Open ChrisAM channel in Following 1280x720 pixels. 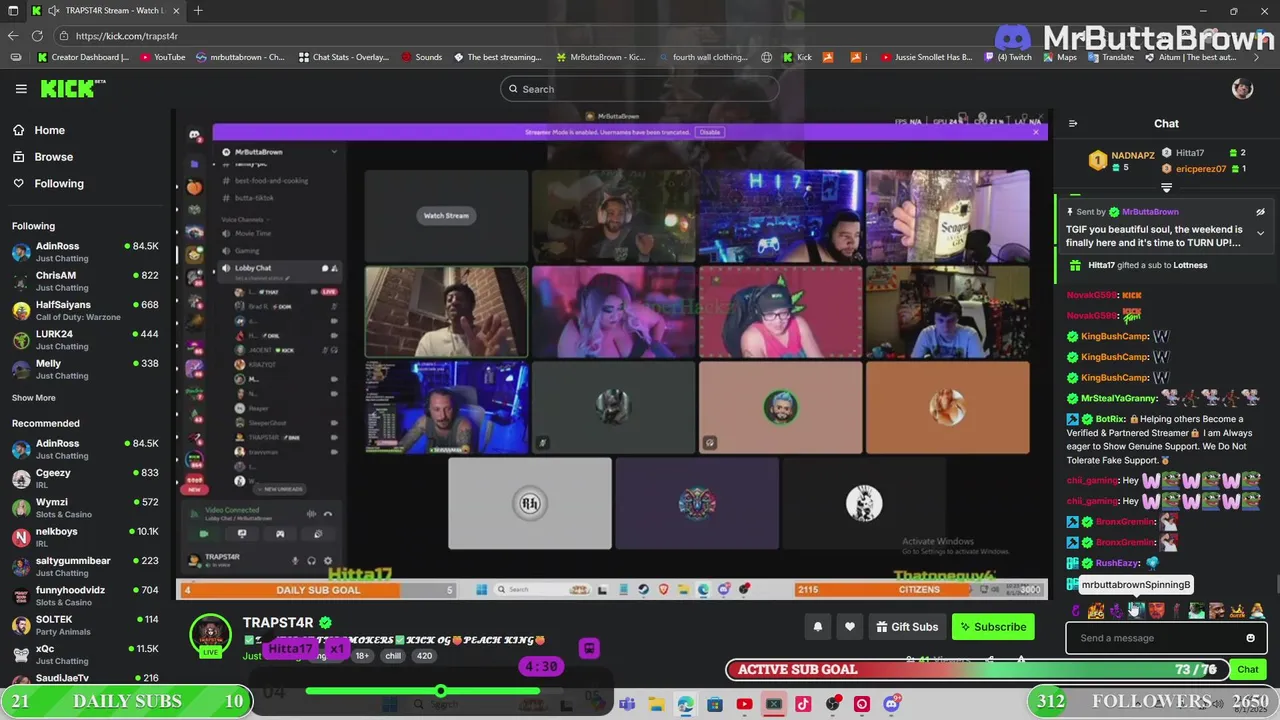click(x=85, y=281)
